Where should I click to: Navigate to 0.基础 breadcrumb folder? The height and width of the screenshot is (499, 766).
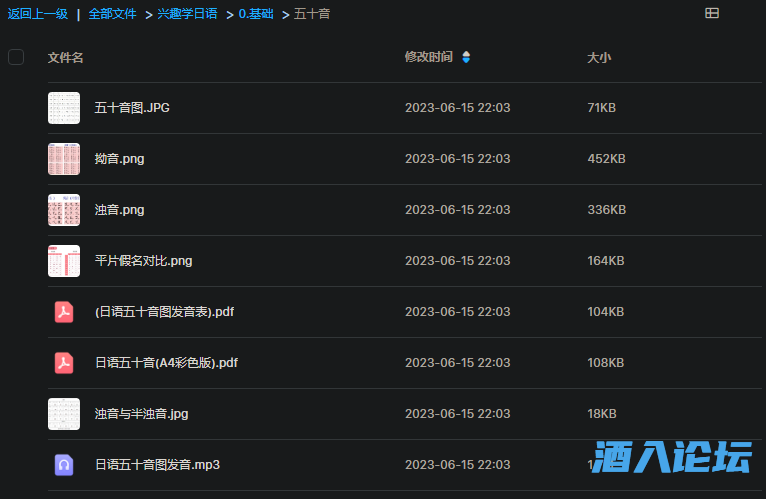[256, 14]
